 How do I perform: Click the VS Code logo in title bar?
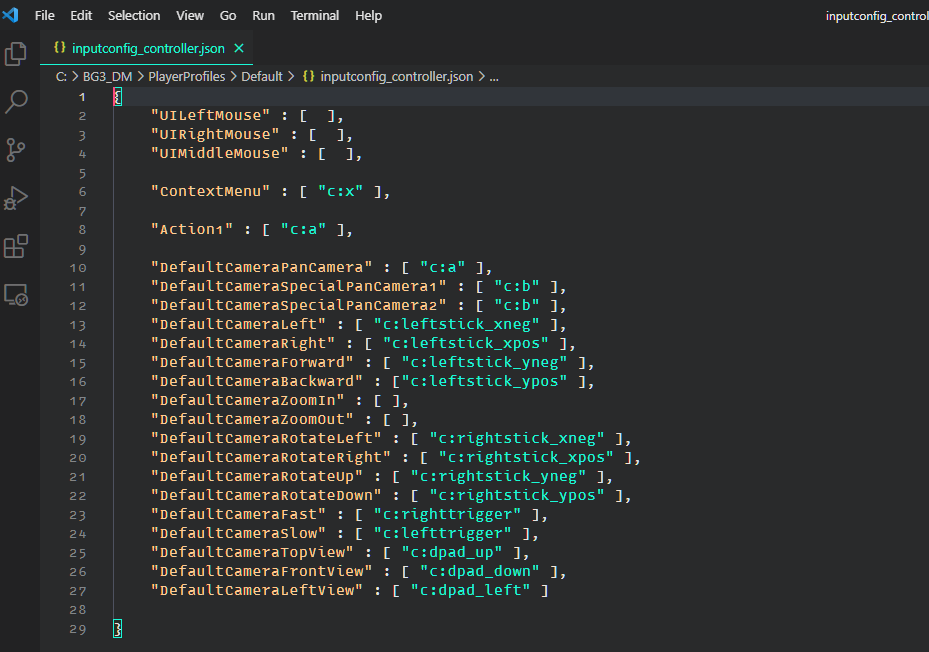pos(10,16)
